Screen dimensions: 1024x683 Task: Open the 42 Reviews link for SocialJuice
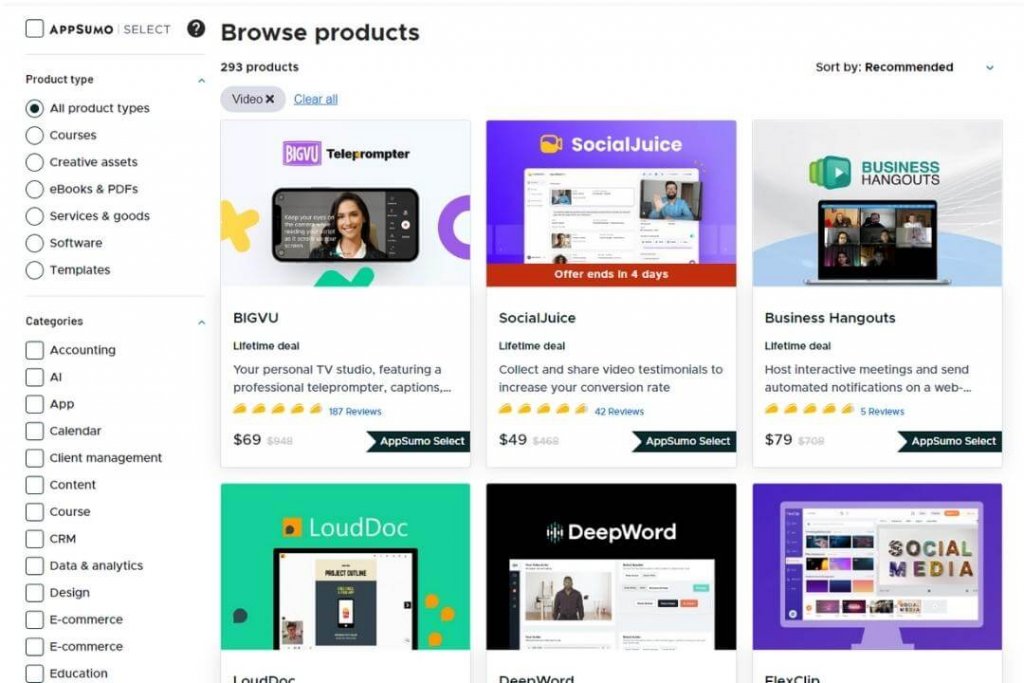(619, 411)
